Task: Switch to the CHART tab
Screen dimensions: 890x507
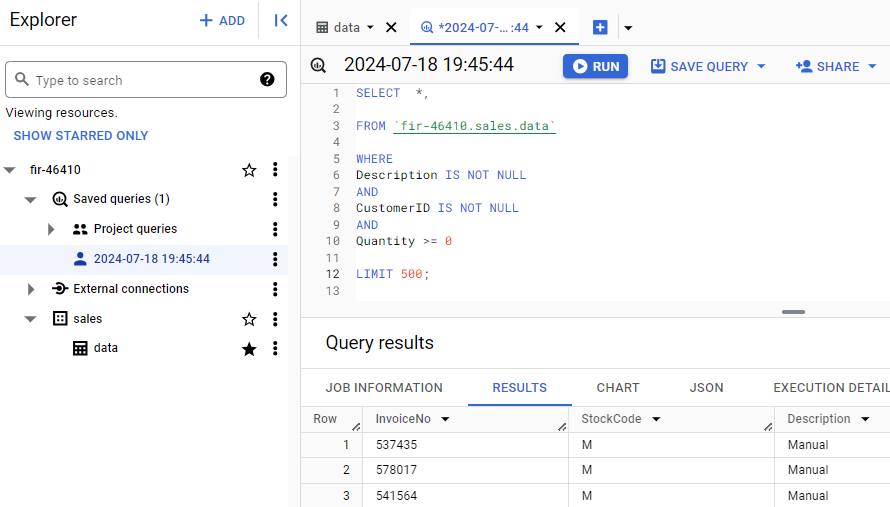Action: pos(618,388)
